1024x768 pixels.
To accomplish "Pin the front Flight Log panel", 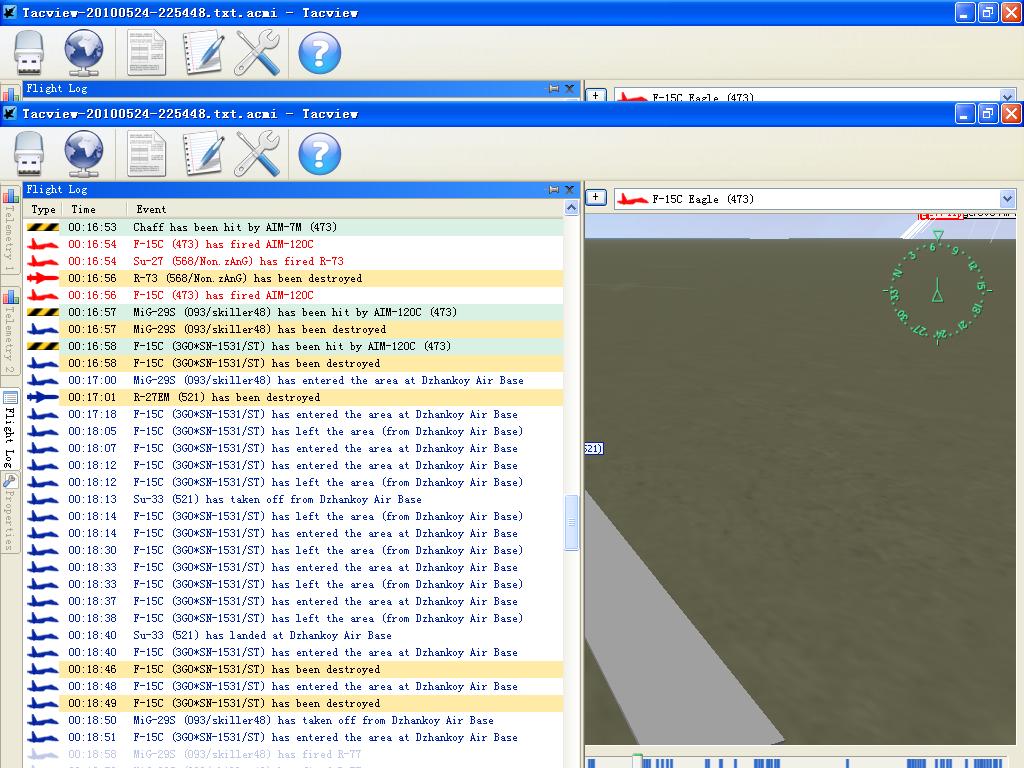I will 554,189.
